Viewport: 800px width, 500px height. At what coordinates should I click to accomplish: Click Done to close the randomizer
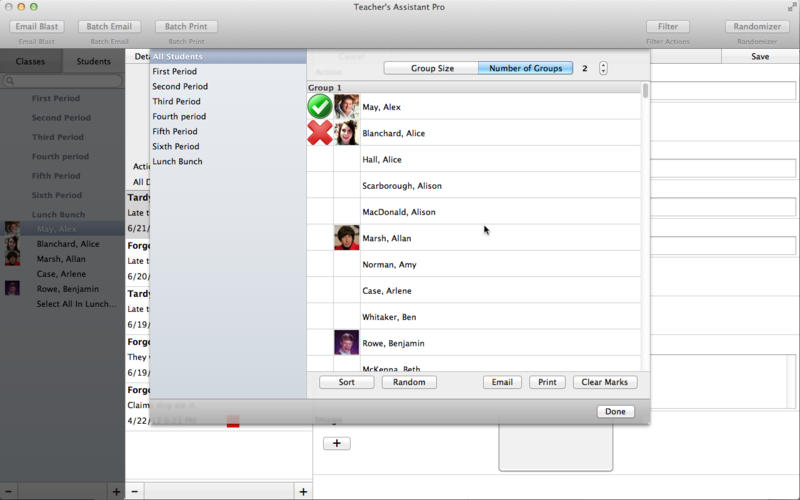[x=615, y=412]
